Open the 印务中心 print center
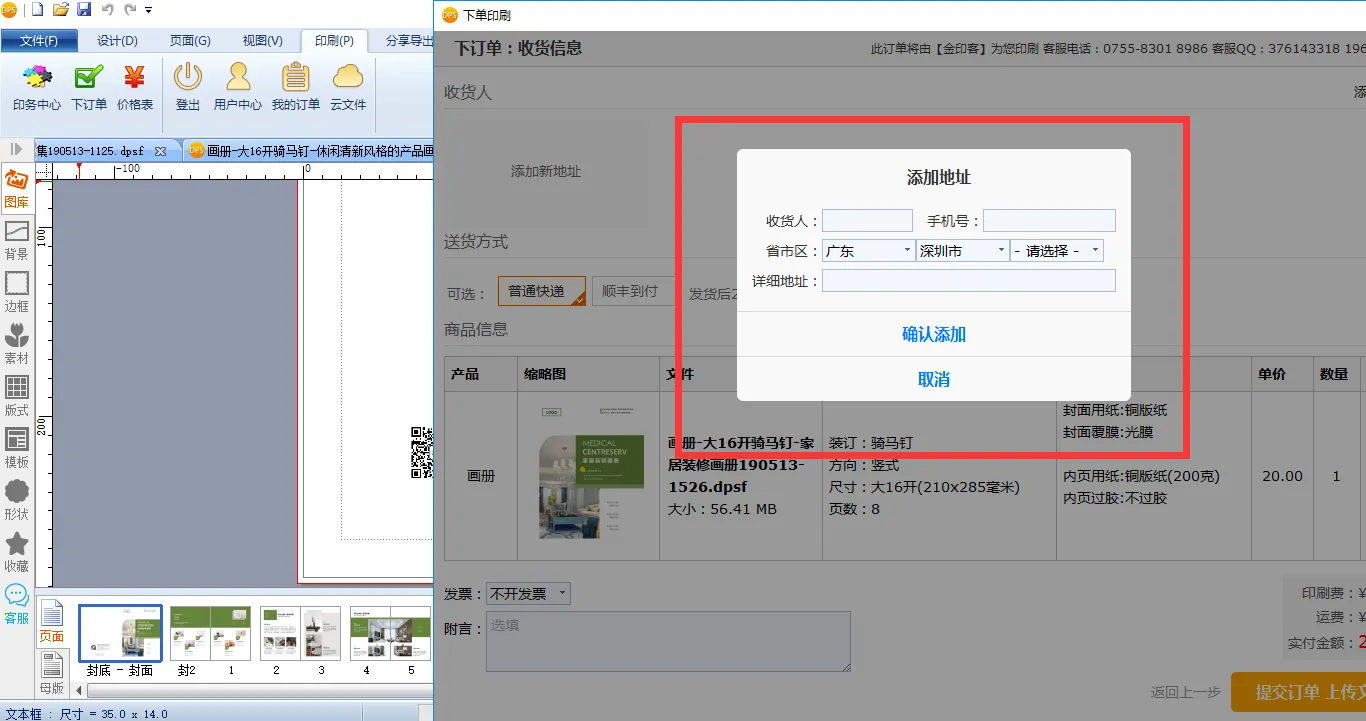The width and height of the screenshot is (1366, 721). coord(37,86)
